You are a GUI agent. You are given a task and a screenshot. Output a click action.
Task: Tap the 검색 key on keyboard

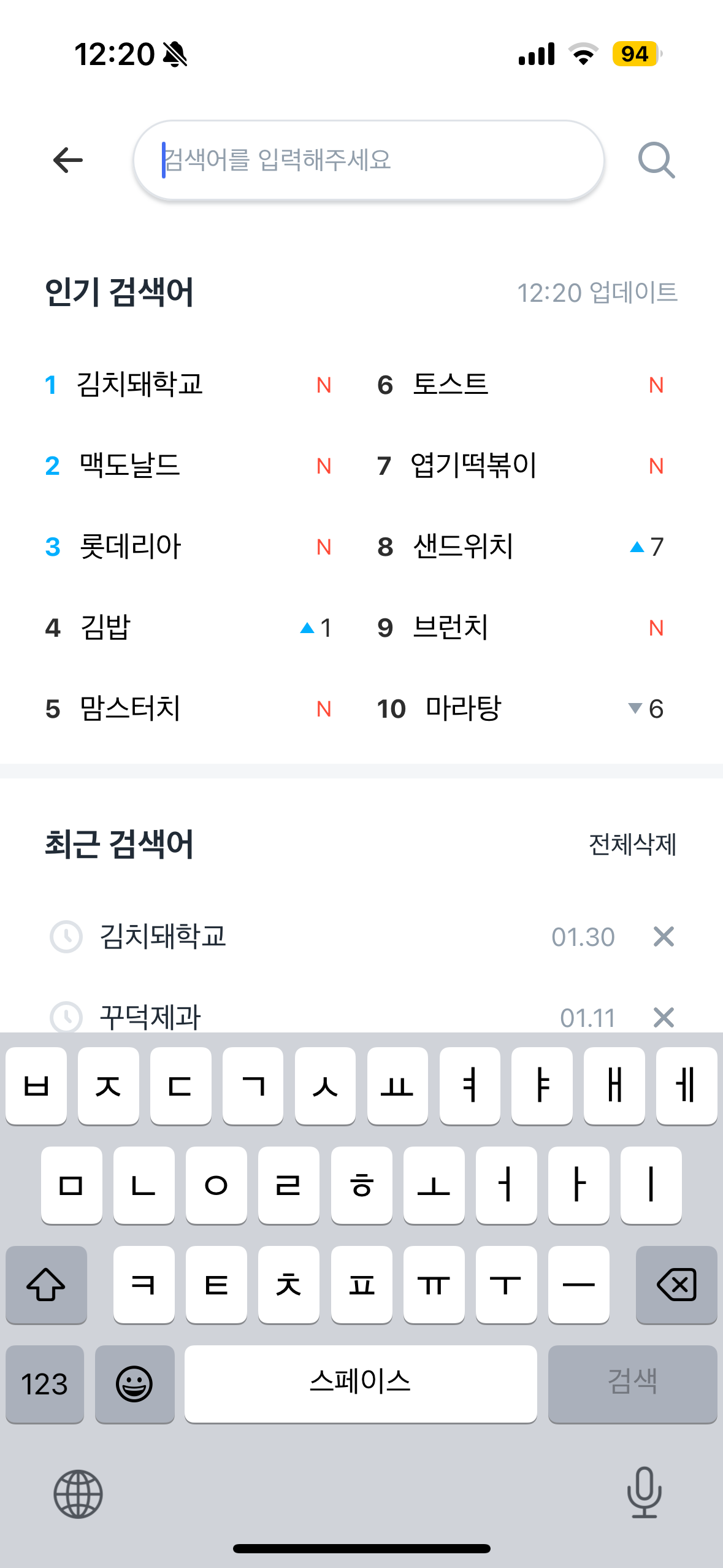[632, 1384]
